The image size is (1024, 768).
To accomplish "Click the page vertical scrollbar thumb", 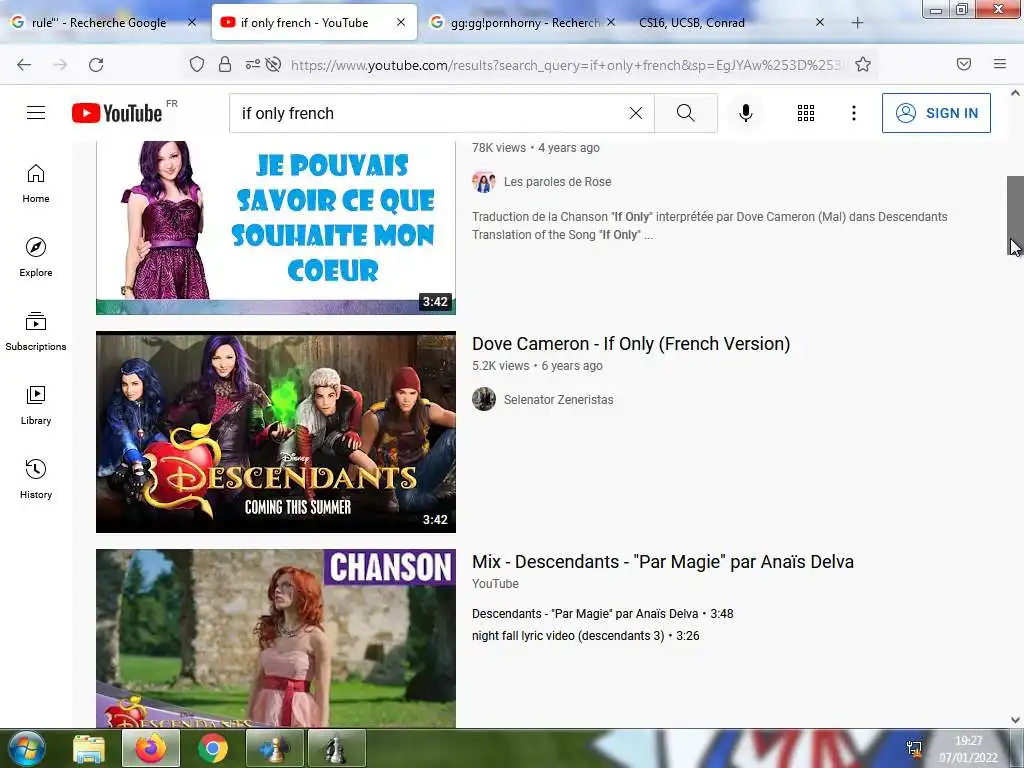I will [x=1015, y=216].
